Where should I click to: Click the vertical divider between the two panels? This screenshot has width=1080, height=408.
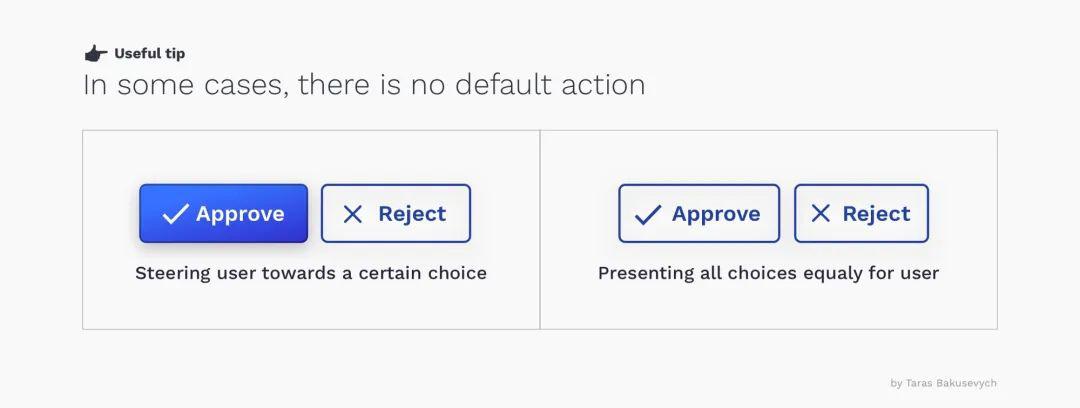coord(540,230)
